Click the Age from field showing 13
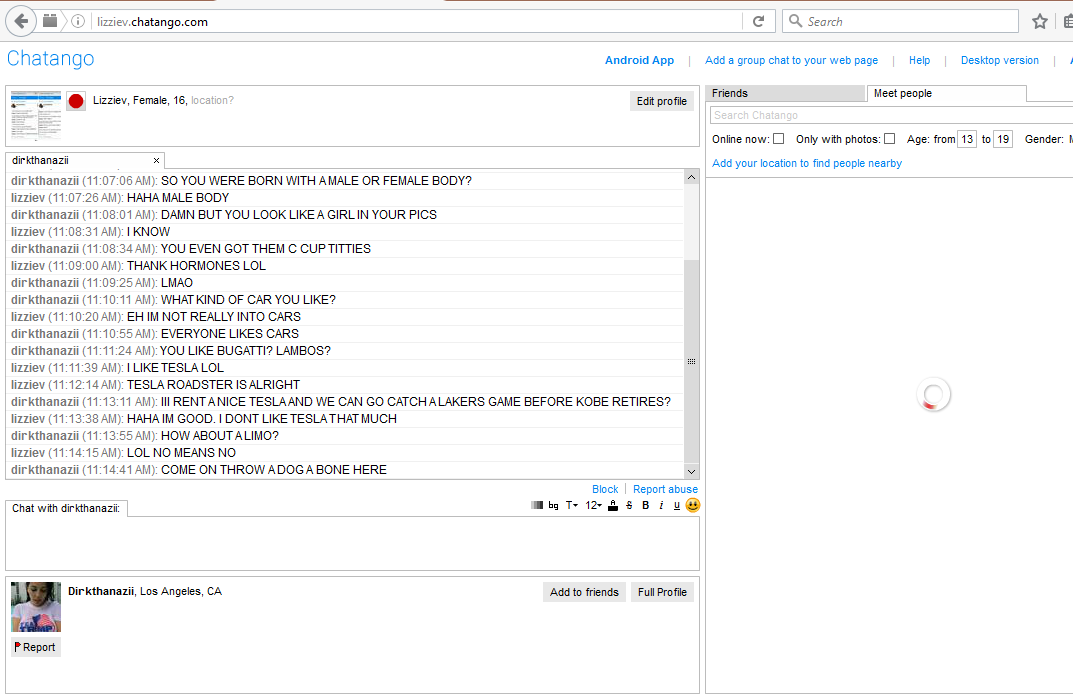Image resolution: width=1073 pixels, height=697 pixels. click(x=967, y=139)
